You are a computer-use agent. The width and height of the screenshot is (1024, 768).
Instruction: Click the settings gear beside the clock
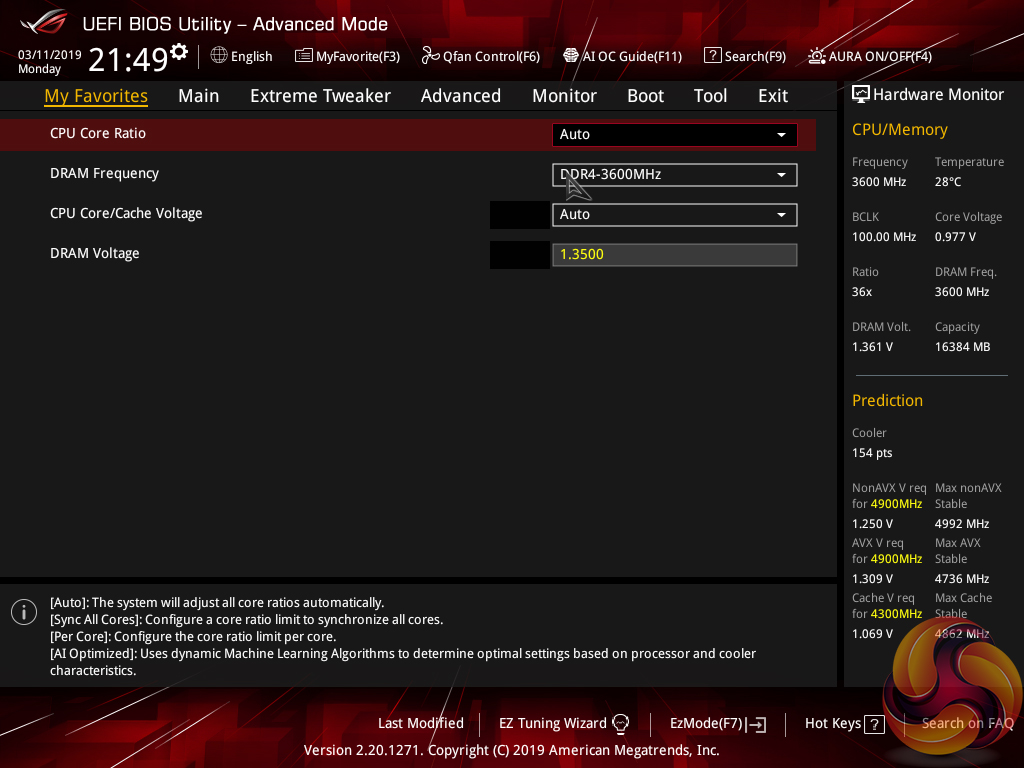179,52
